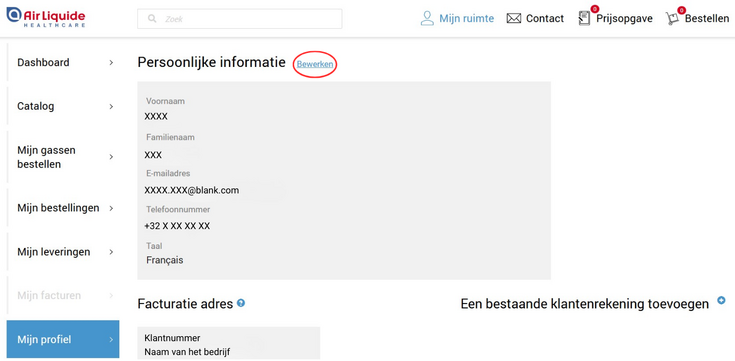Viewport: 735px width, 361px height.
Task: Click the Zoek search field
Action: tap(240, 19)
